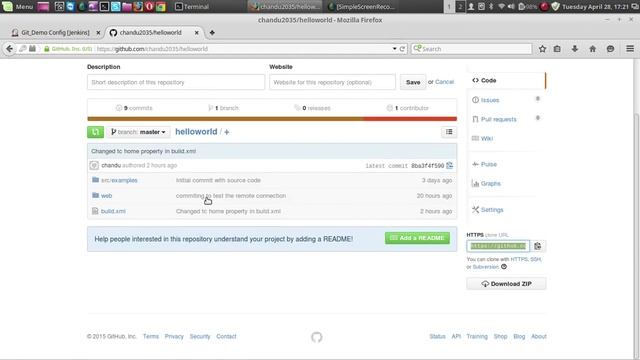
Task: Open the Wi-Fi network tray icon
Action: tap(501, 7)
